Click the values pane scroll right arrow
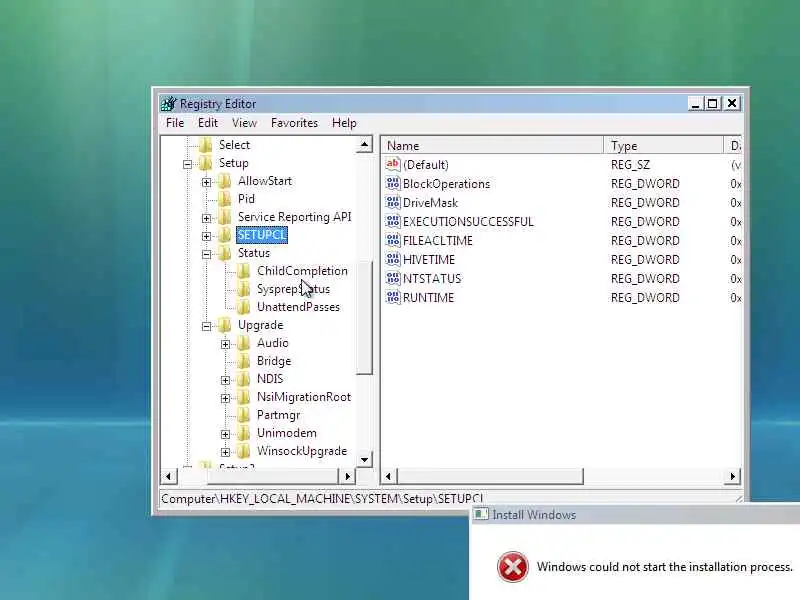Viewport: 800px width, 600px height. tap(733, 477)
